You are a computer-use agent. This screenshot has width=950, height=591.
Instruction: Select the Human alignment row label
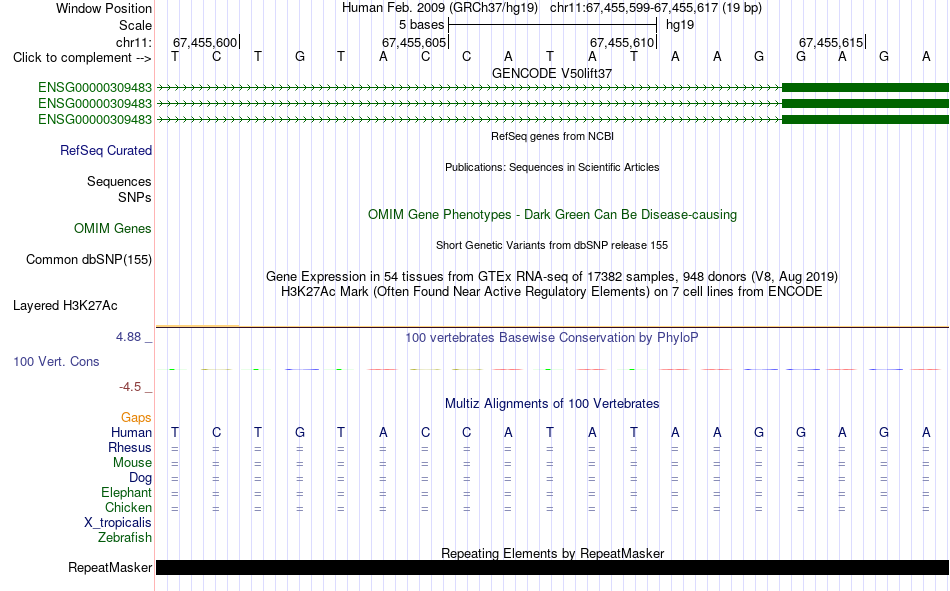coord(131,432)
